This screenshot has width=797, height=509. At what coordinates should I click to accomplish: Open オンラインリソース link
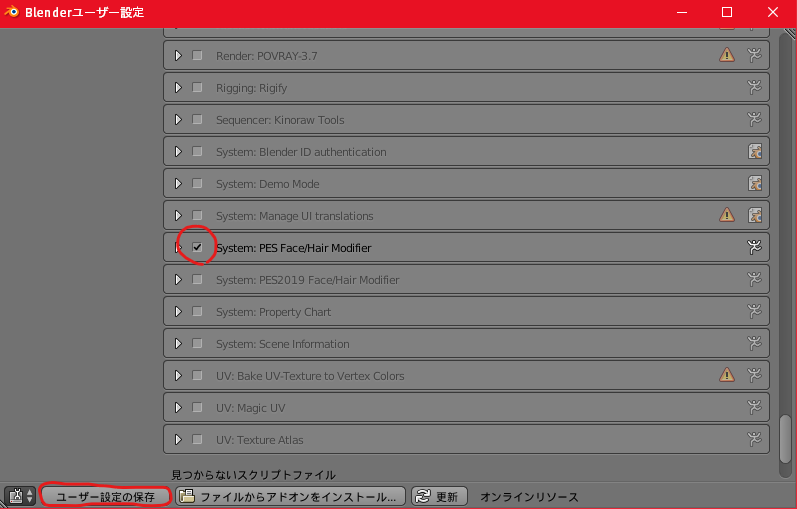click(529, 497)
